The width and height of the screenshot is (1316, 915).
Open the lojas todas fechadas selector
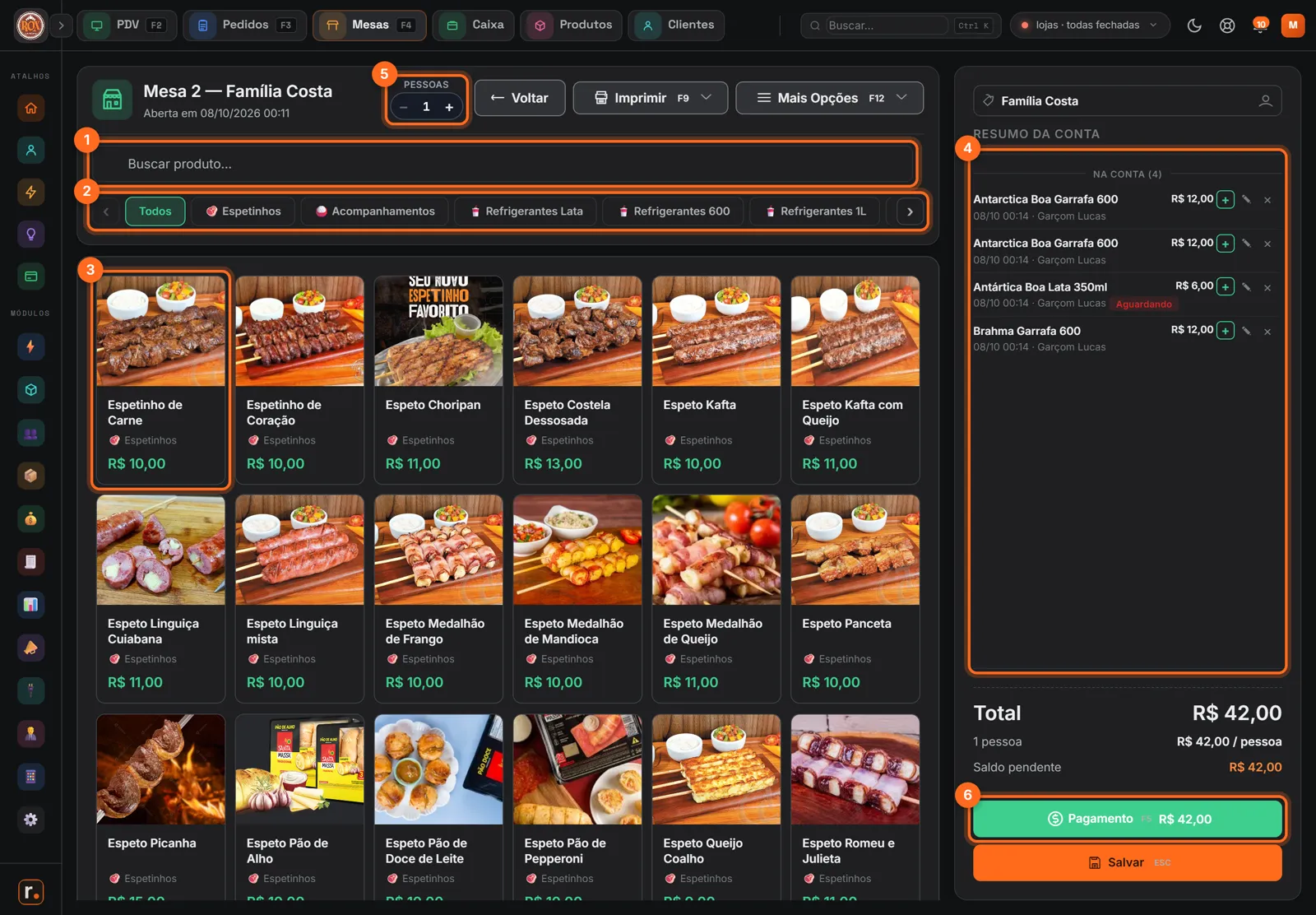(1090, 26)
